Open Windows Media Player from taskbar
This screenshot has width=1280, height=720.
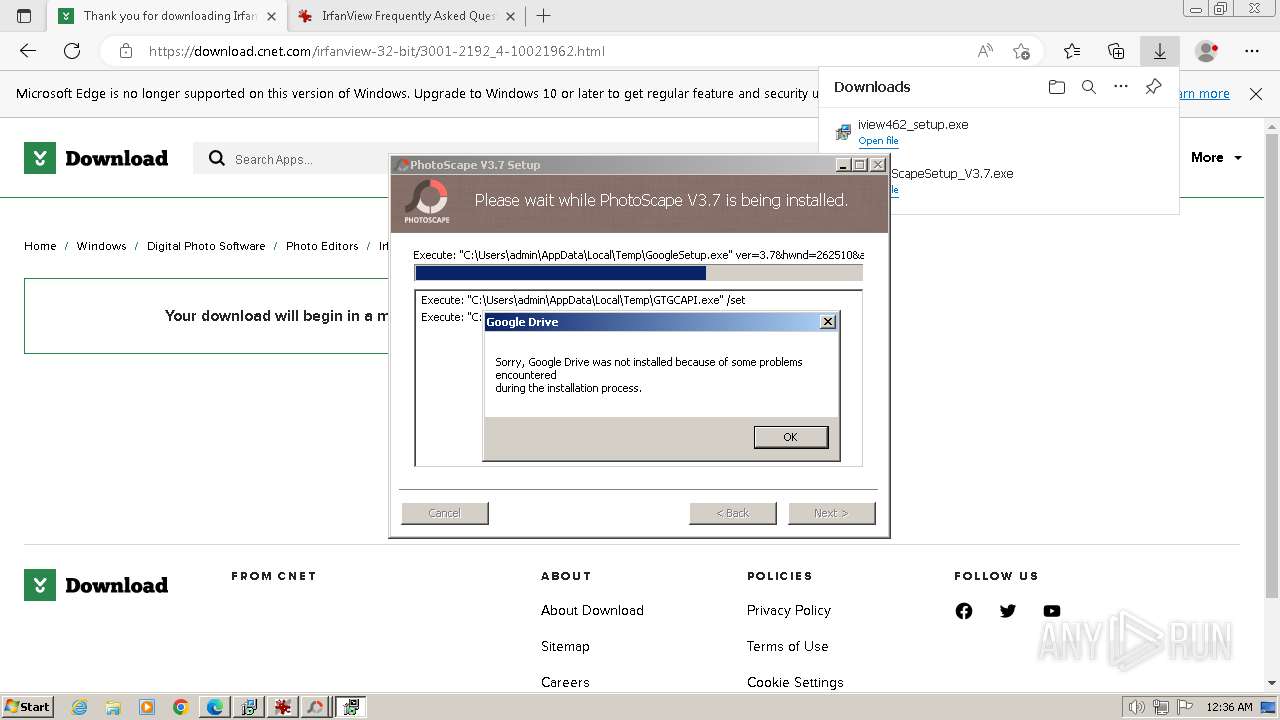pos(147,707)
